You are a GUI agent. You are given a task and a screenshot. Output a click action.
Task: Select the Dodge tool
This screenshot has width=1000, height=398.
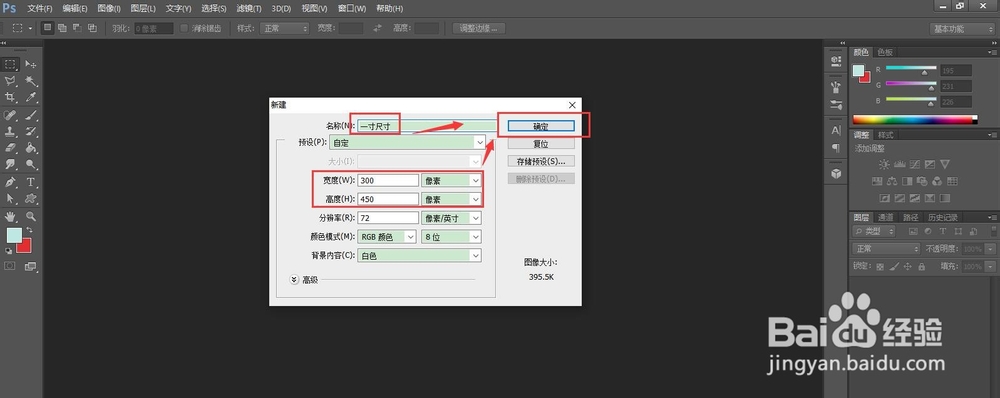(x=31, y=165)
